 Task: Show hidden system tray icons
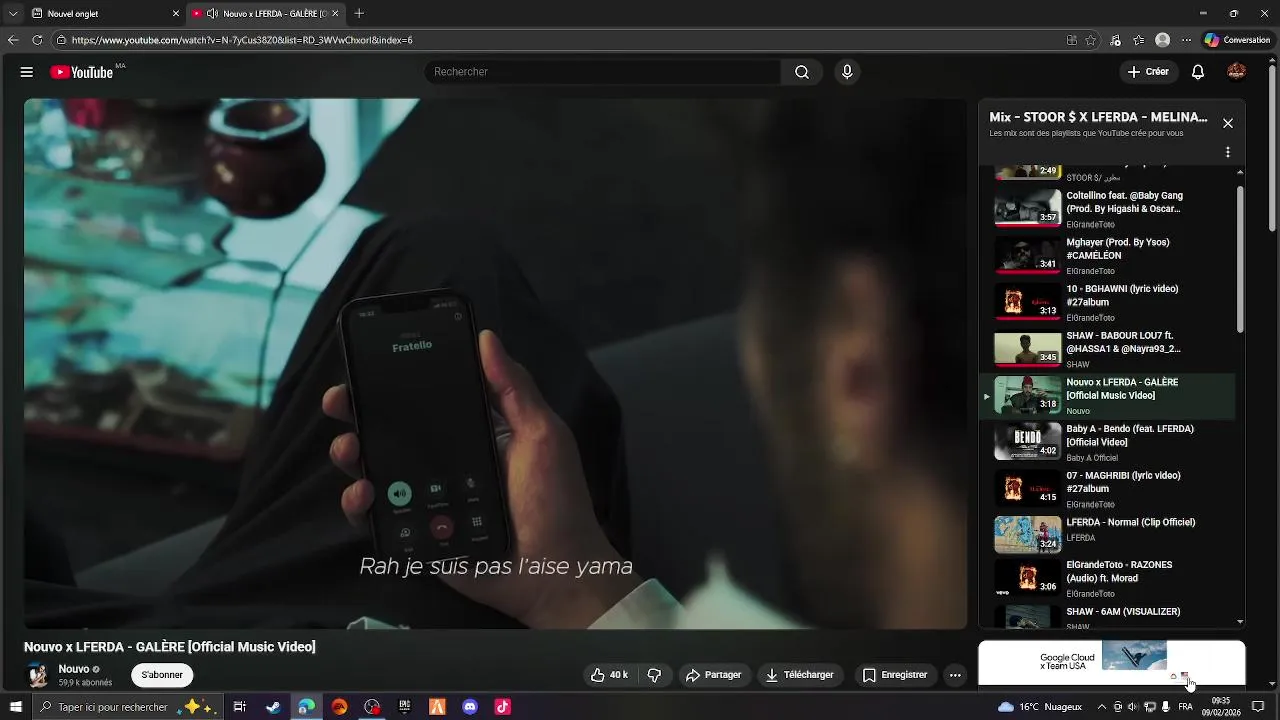tap(1102, 707)
